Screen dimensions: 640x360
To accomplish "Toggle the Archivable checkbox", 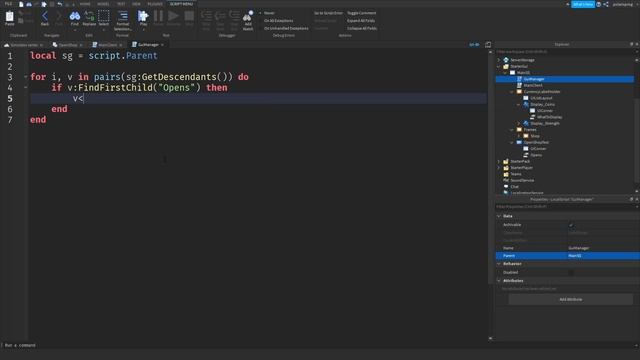I will click(571, 225).
